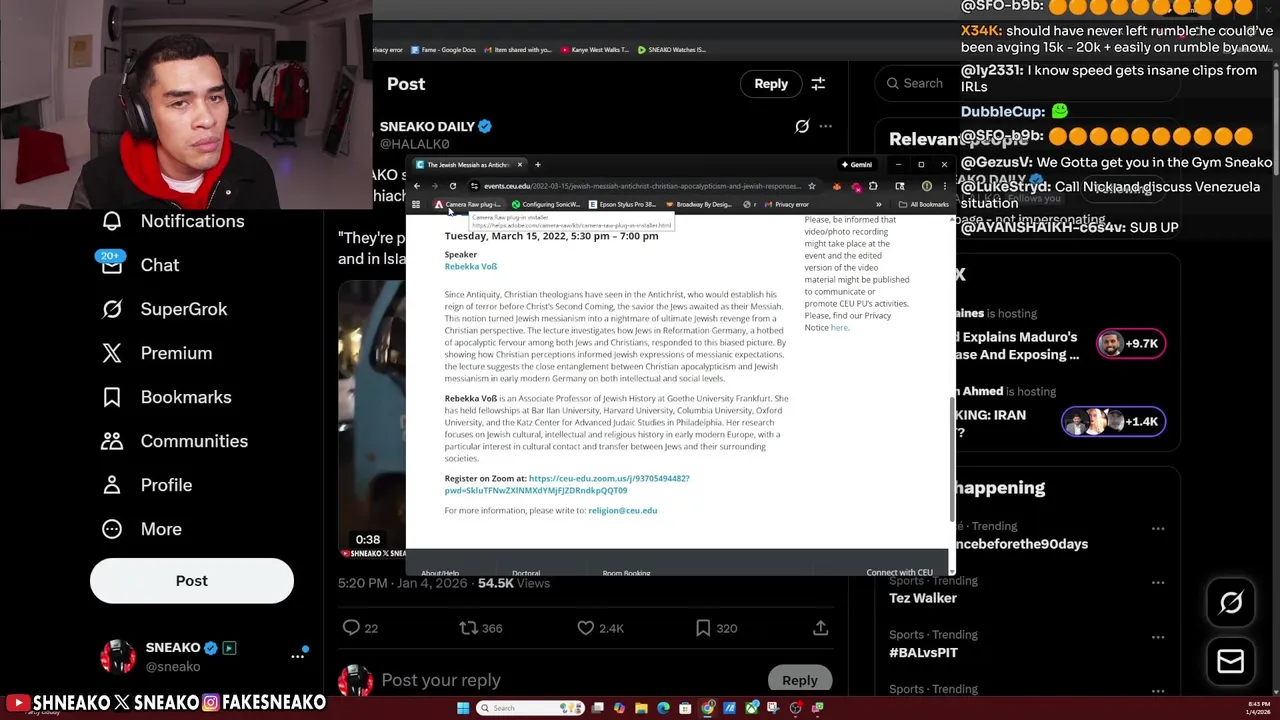This screenshot has height=720, width=1280.
Task: Open the three-dot menu on SNEAKO DAILY post
Action: tap(825, 126)
